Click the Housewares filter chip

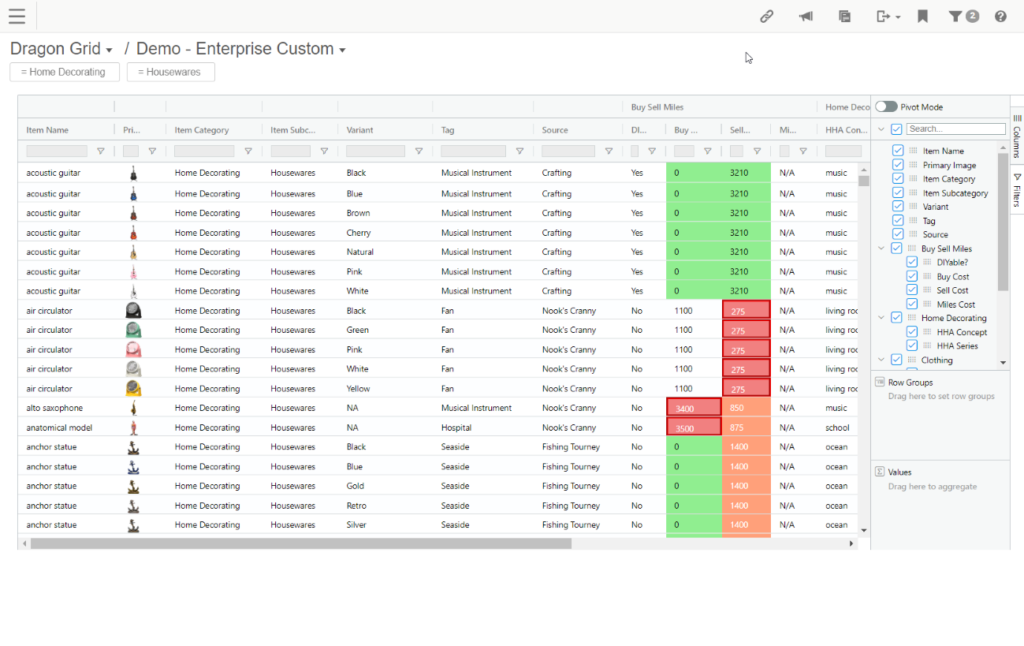pyautogui.click(x=171, y=72)
